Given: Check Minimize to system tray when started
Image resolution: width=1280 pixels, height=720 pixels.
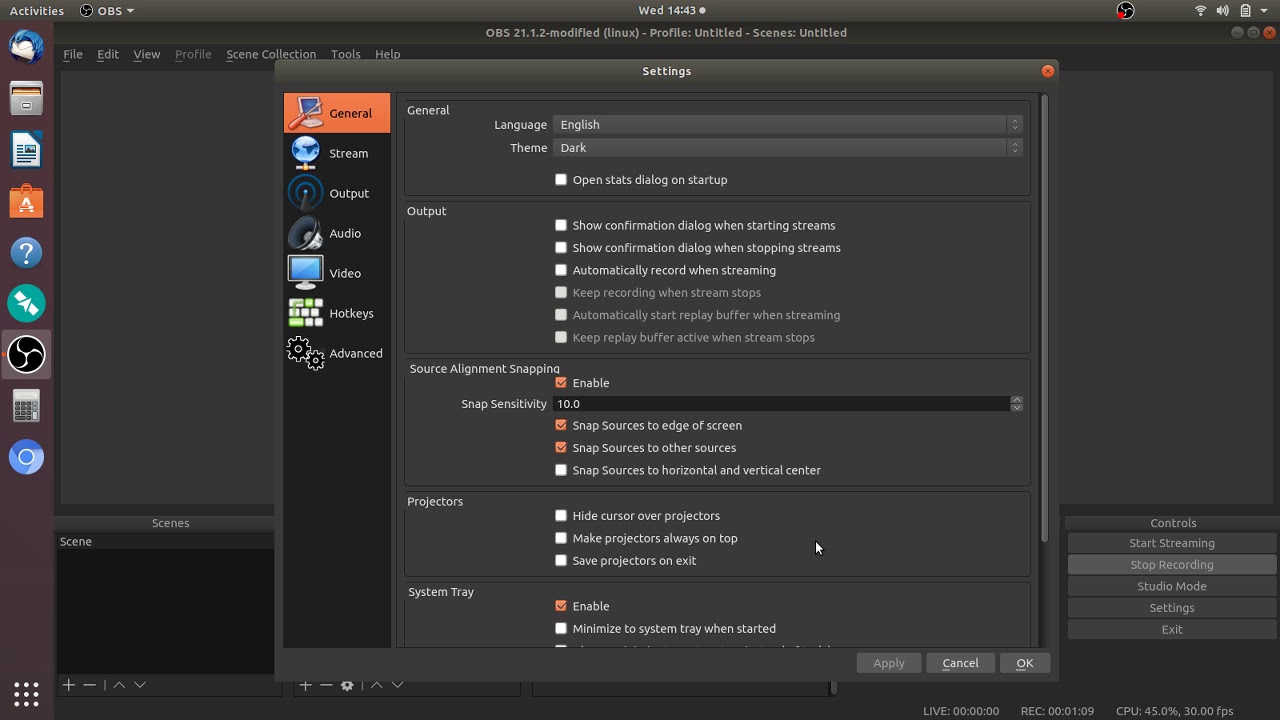Looking at the screenshot, I should point(665,629).
